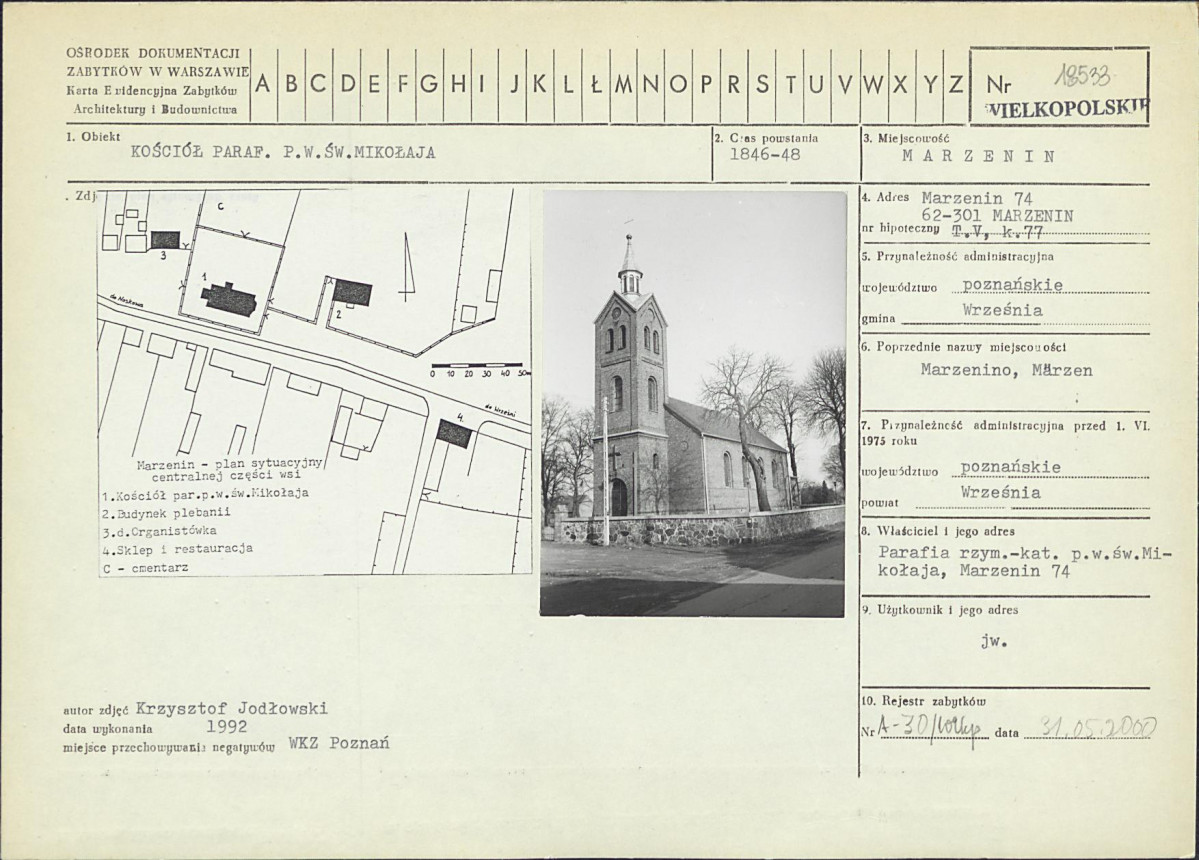
Task: Click the Ł letter in the index strip
Action: pos(596,85)
